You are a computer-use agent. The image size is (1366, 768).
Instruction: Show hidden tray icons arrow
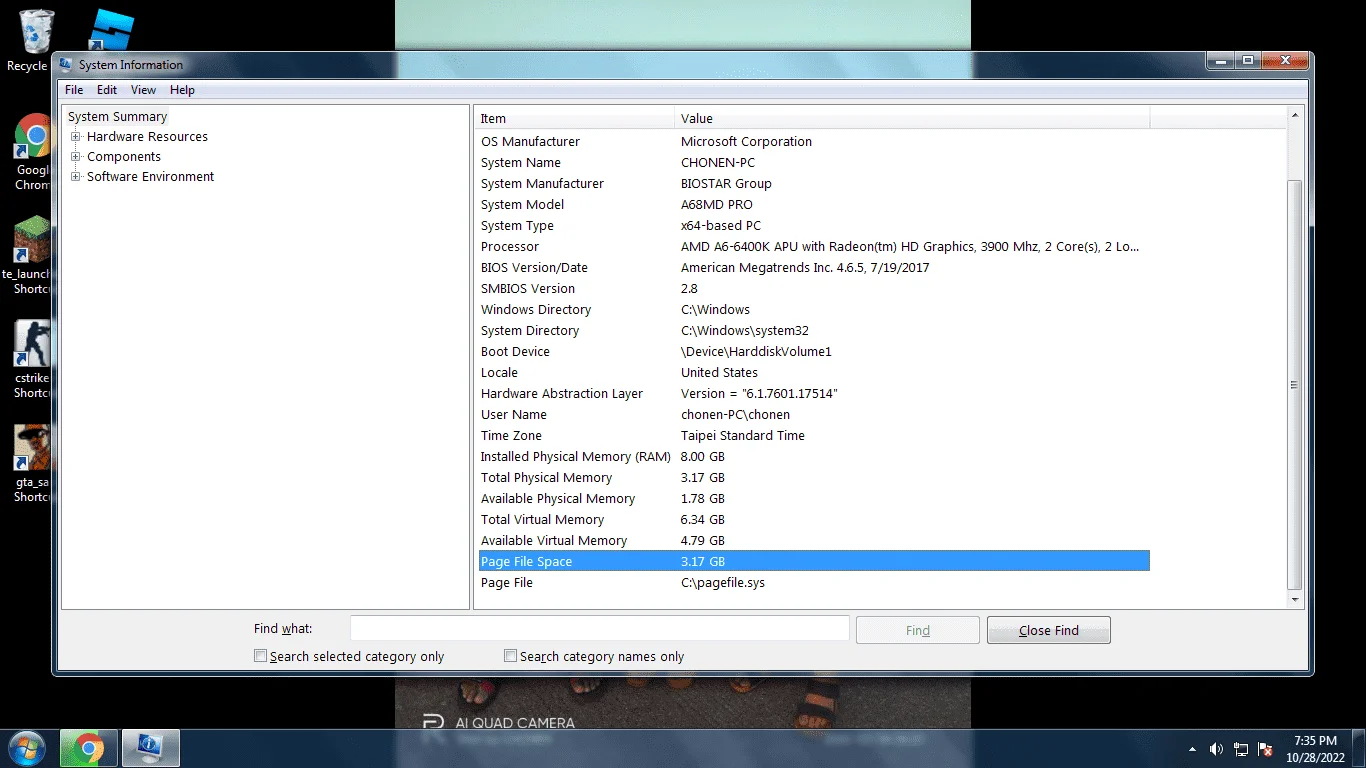tap(1192, 749)
